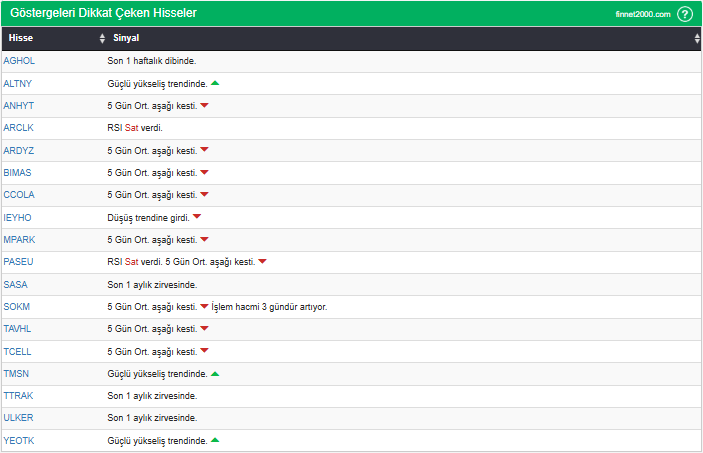703x453 pixels.
Task: Click red down arrow in PASEU row
Action: point(262,261)
